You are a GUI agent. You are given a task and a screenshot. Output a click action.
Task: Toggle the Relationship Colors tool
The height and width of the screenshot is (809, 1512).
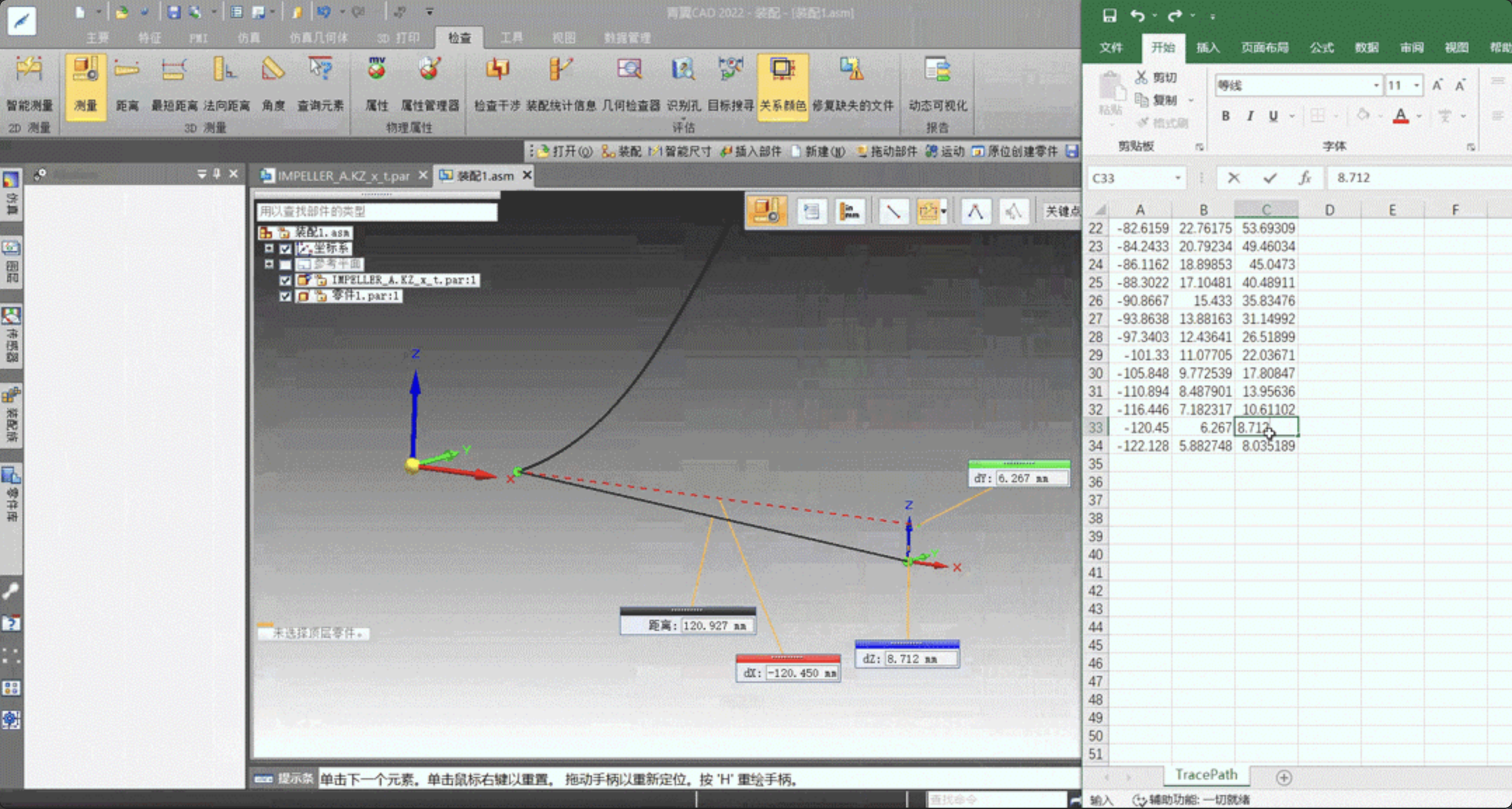[783, 86]
